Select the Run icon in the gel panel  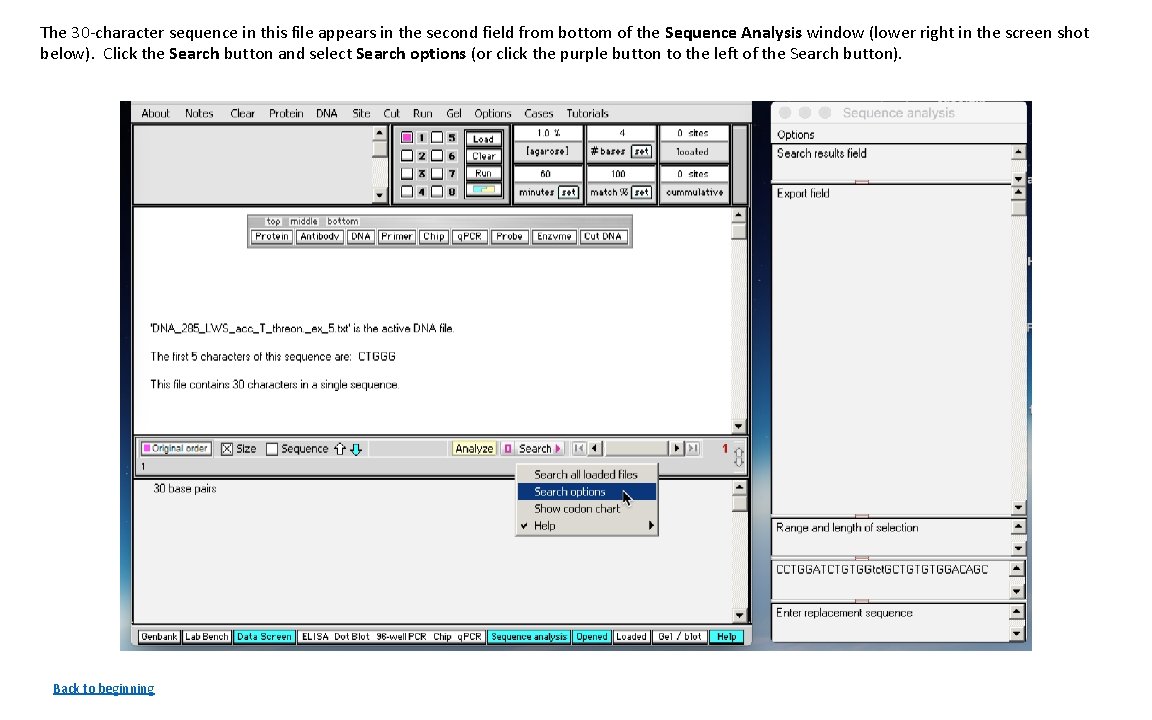coord(484,172)
